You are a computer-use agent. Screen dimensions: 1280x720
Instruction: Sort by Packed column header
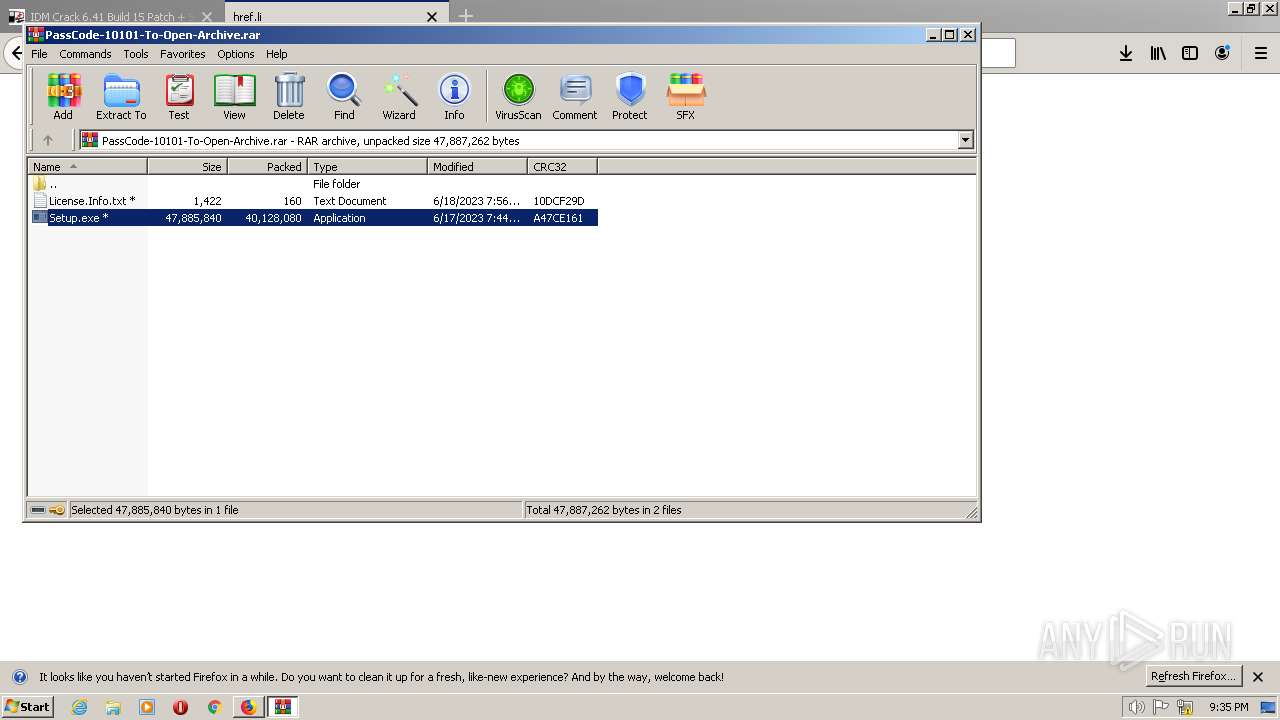click(x=268, y=167)
